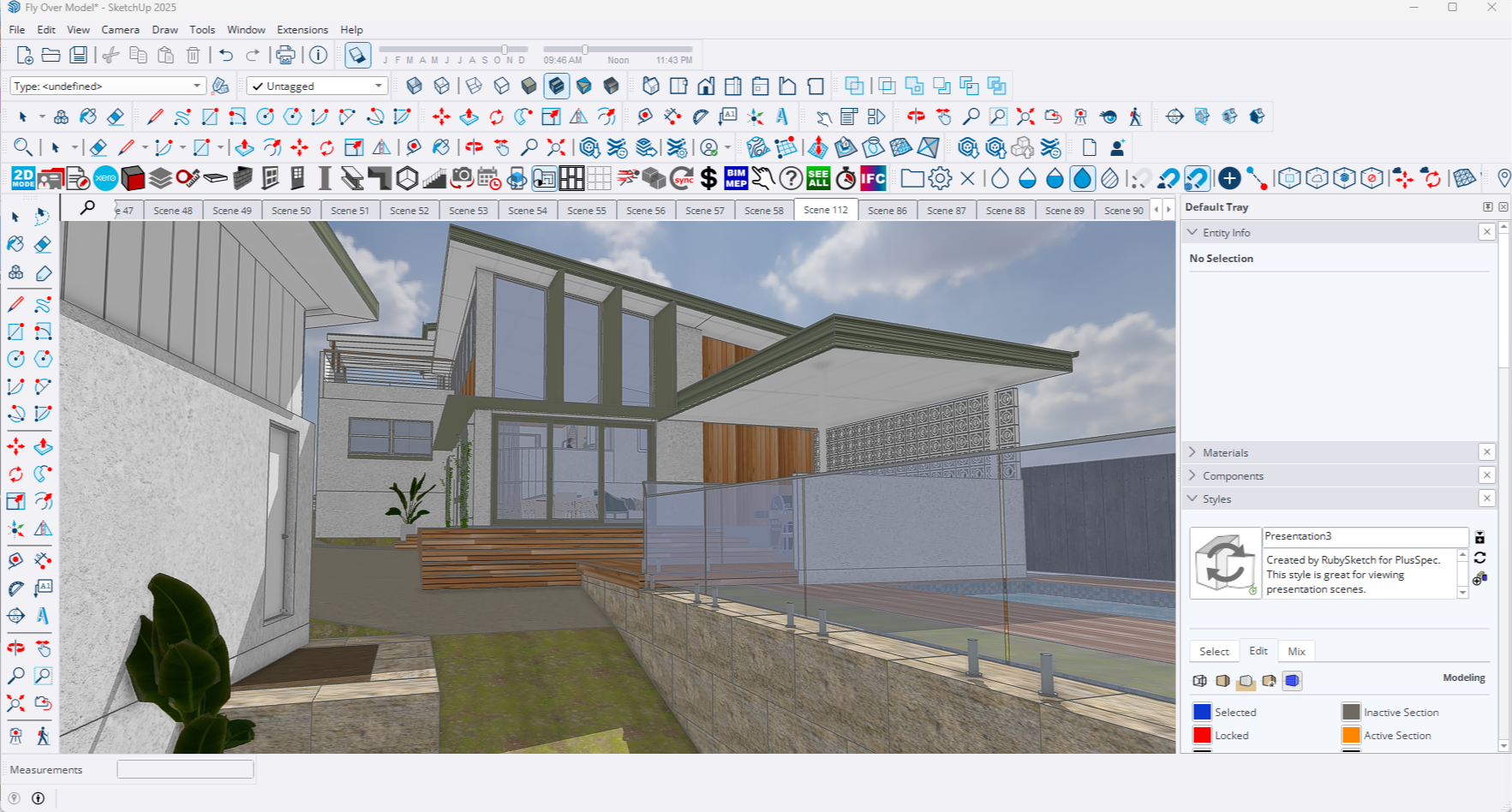Update style with changes using the refresh arrows
Screen dimensions: 1512x812
(1479, 558)
